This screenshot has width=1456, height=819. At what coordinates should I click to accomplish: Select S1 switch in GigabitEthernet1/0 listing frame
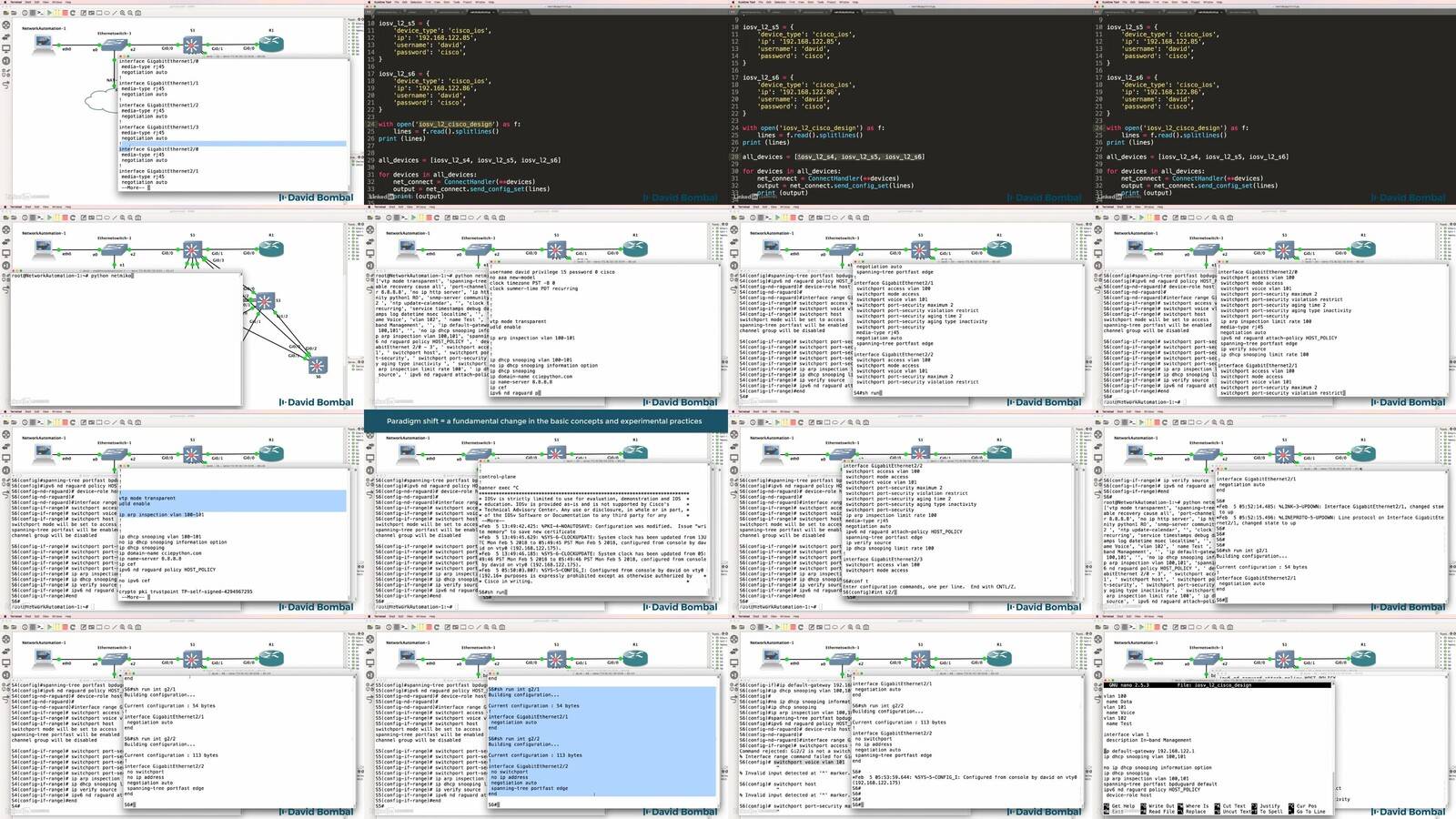tap(192, 45)
